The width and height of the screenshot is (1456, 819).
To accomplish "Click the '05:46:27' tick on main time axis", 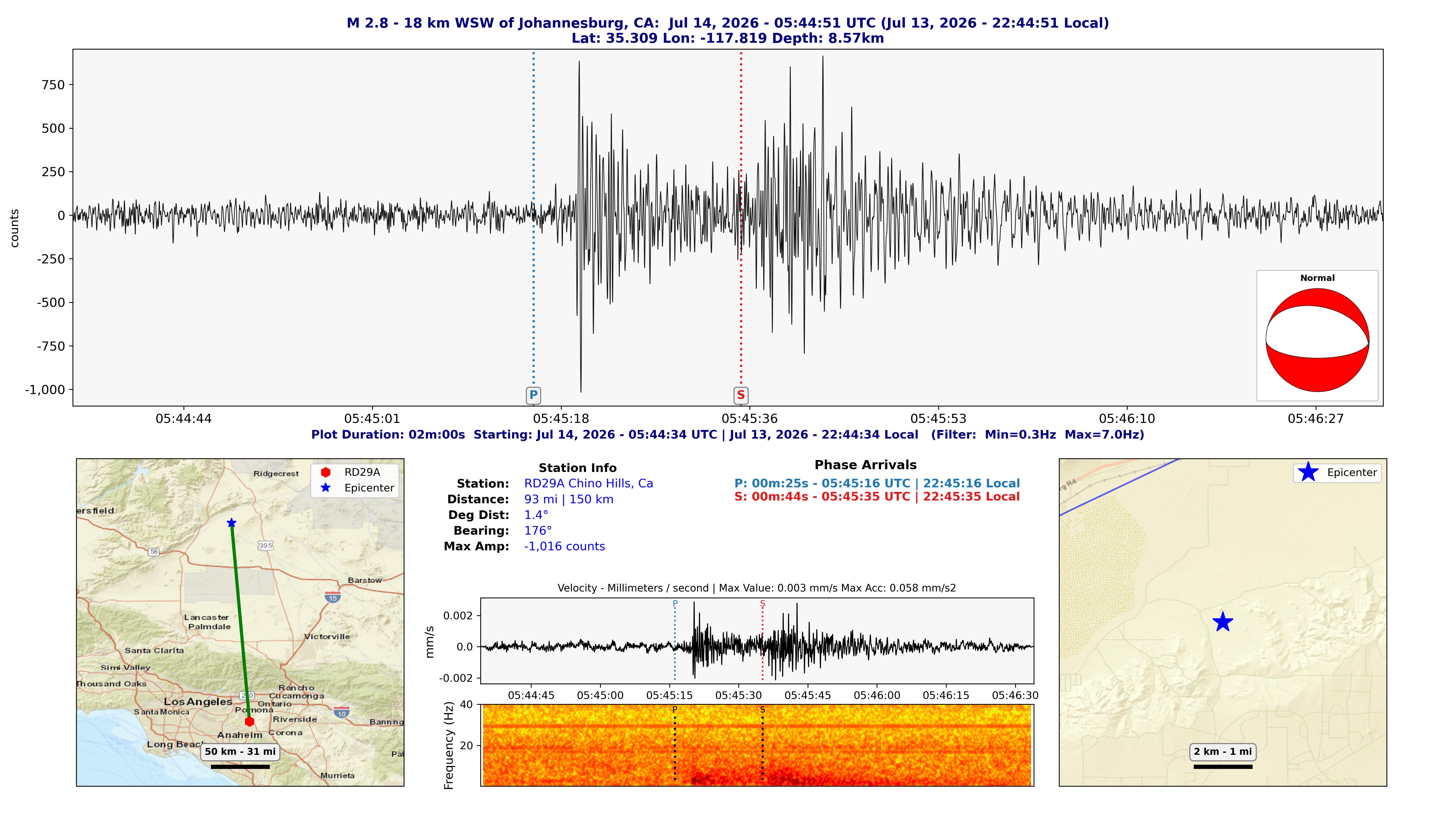I will [x=1316, y=419].
